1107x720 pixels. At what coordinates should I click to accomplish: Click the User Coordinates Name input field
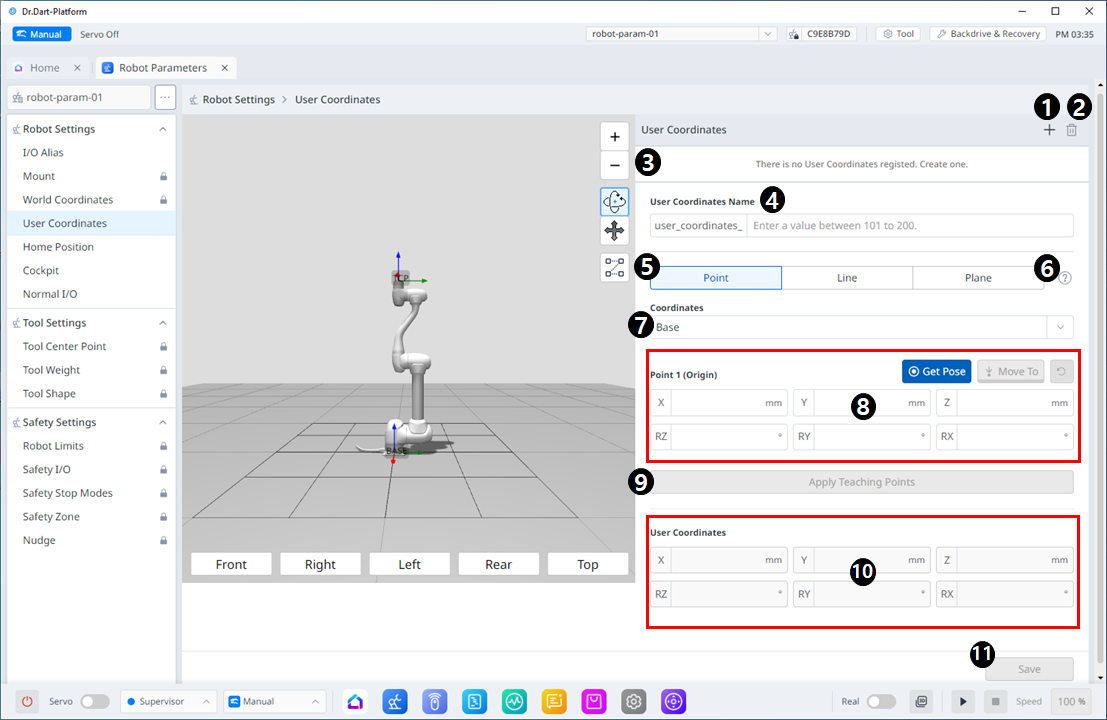[909, 225]
